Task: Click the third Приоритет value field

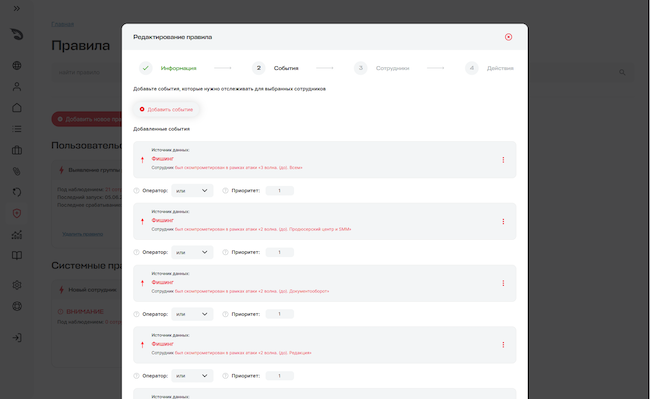Action: 280,314
